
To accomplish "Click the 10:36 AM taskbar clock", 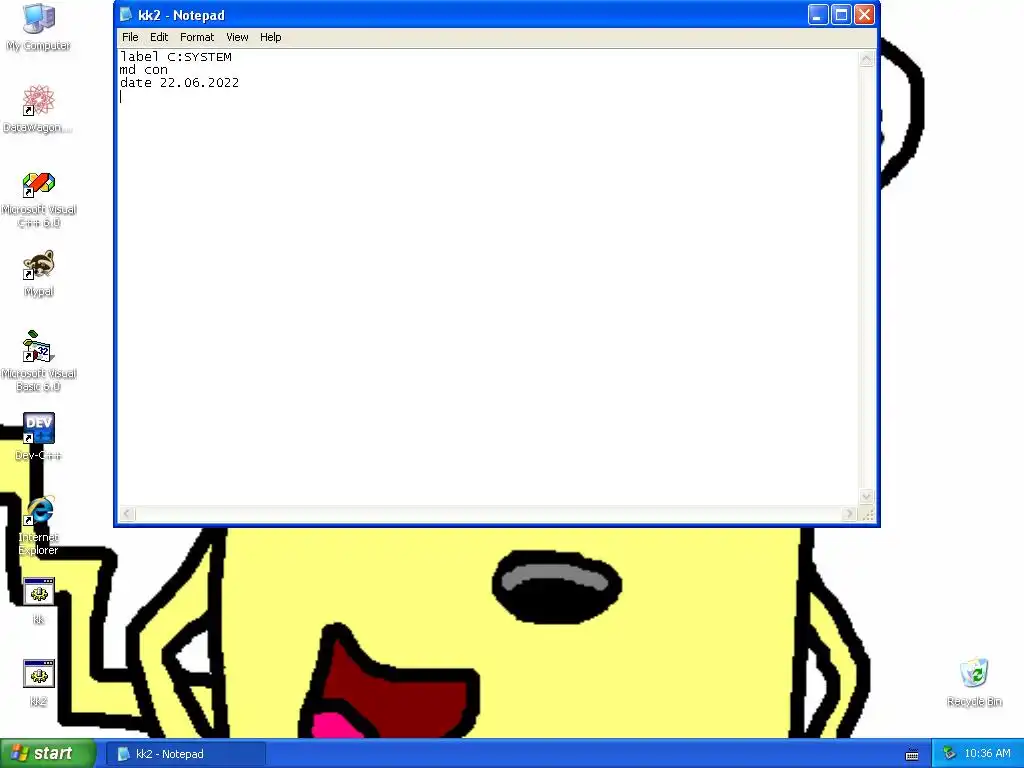I will (987, 754).
